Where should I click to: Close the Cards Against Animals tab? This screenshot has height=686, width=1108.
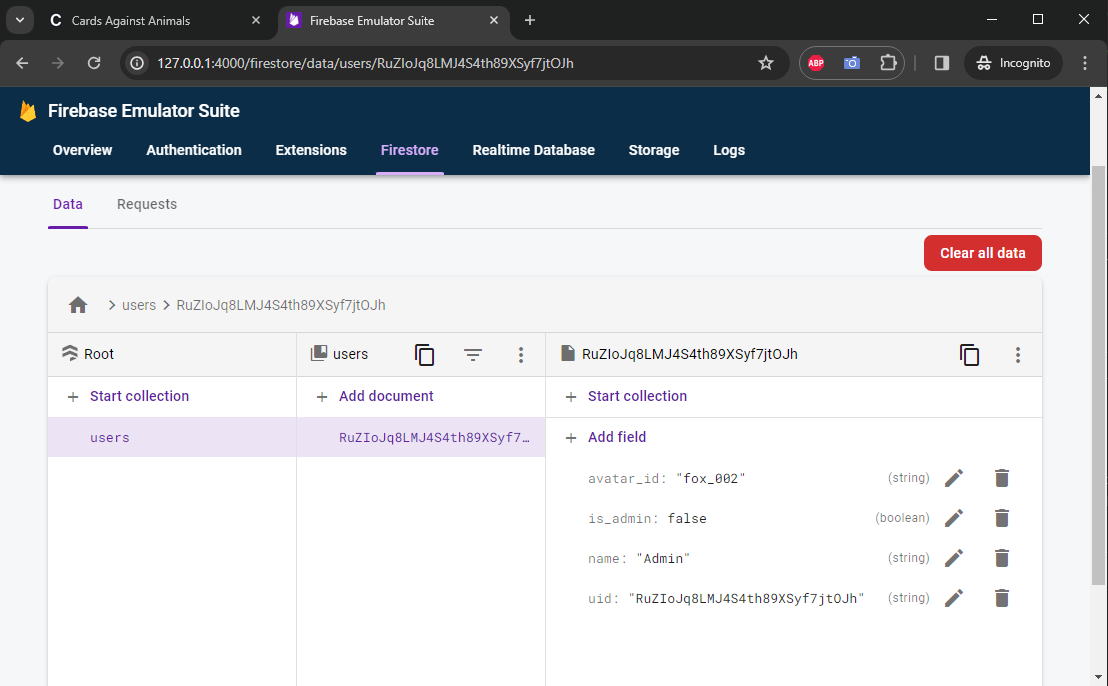tap(256, 20)
